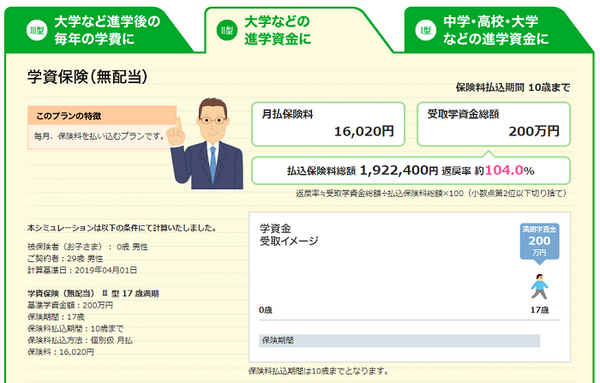The height and width of the screenshot is (383, 600).
Task: Click 保険料:16,020円 line
Action: tap(60, 352)
